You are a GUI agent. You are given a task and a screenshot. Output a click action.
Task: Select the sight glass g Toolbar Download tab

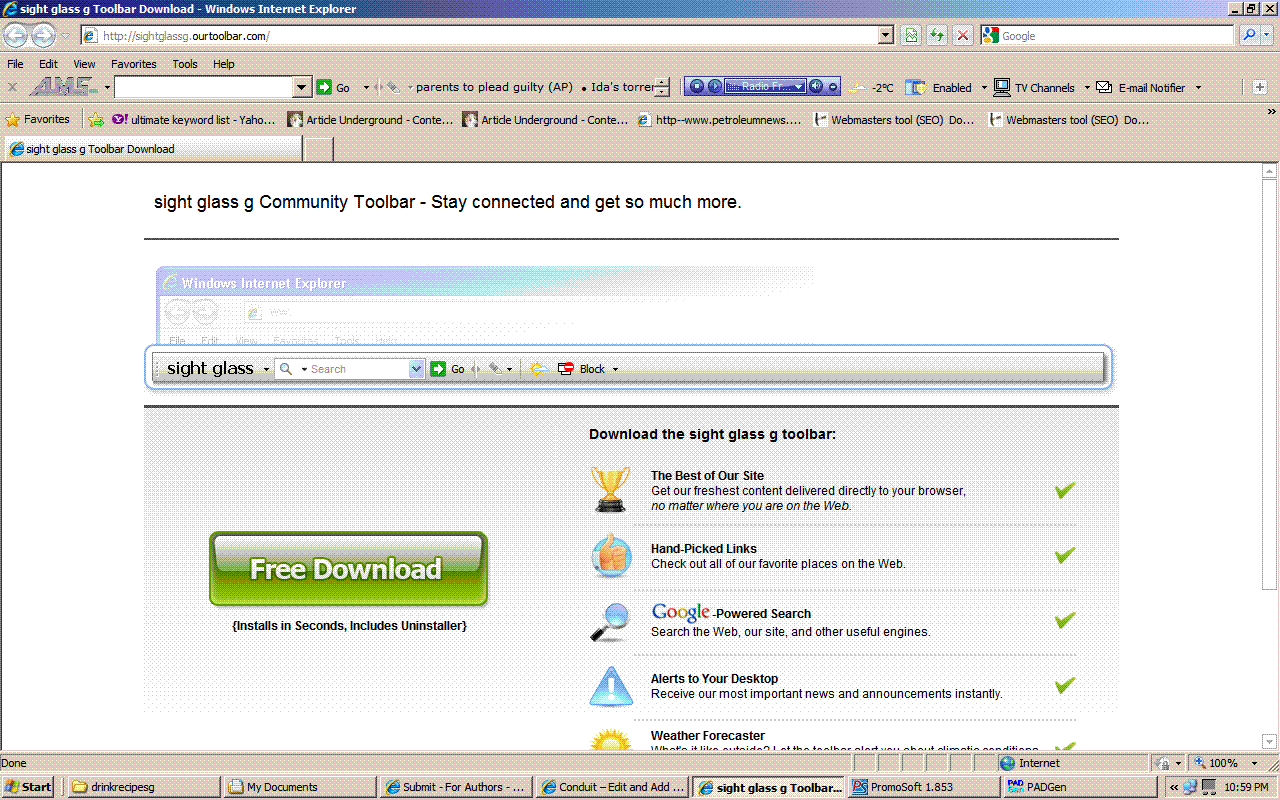point(153,149)
